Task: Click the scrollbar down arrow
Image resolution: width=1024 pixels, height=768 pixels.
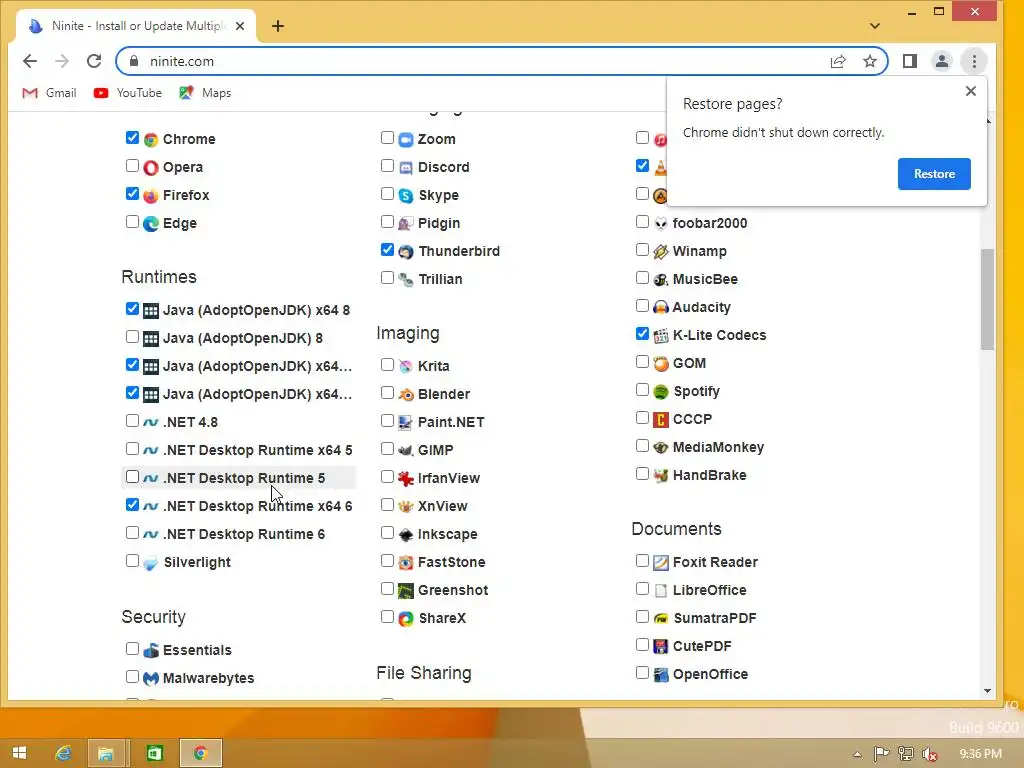Action: (x=987, y=691)
